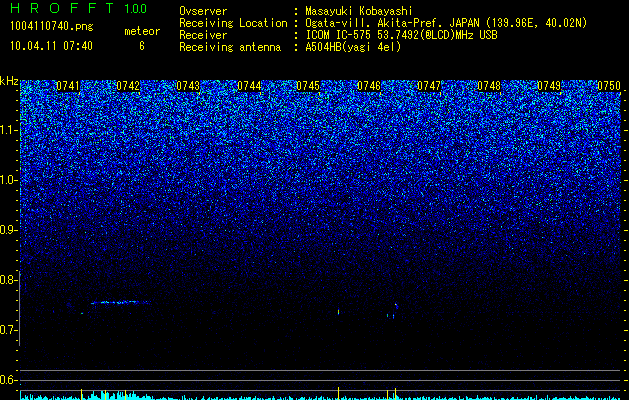Click the 0748 time marker
The image size is (629, 400).
[x=489, y=86]
